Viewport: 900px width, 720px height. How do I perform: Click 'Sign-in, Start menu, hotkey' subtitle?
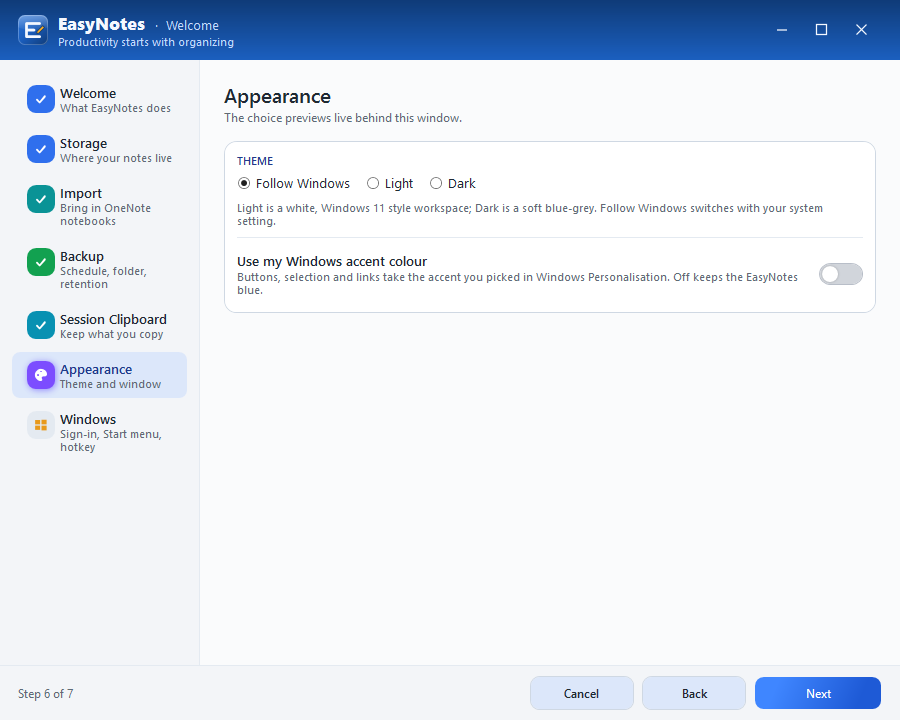point(111,441)
